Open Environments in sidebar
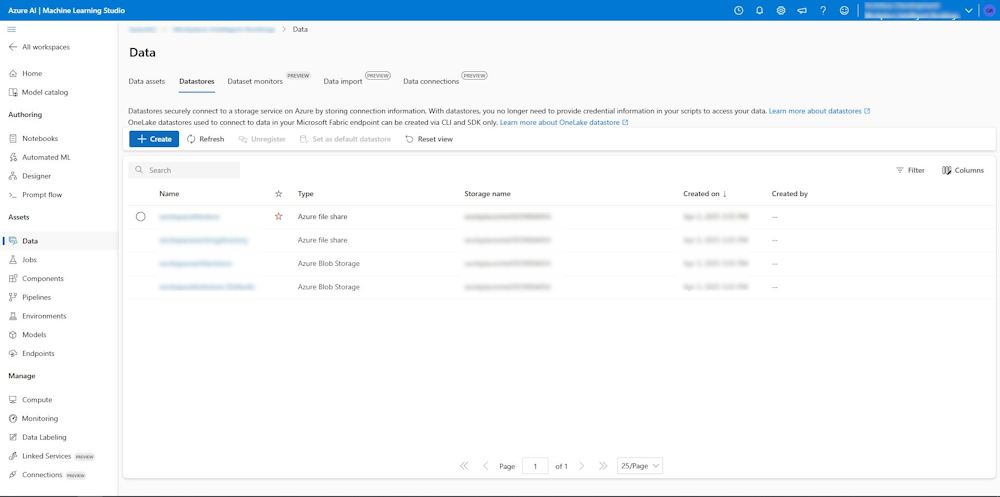The width and height of the screenshot is (1000, 497). (38, 316)
